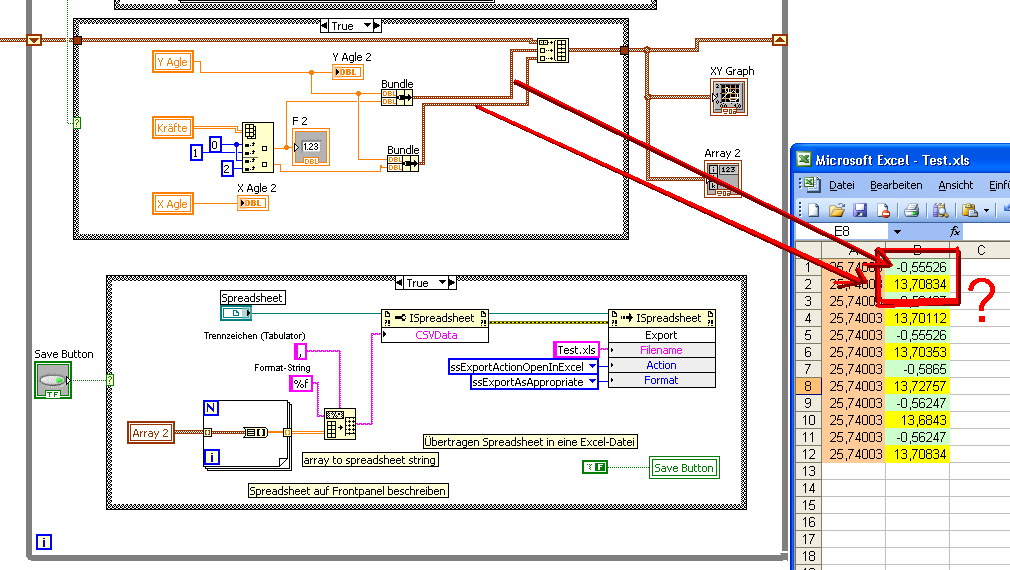
Task: Click the Filename input of Export node
Action: [662, 350]
